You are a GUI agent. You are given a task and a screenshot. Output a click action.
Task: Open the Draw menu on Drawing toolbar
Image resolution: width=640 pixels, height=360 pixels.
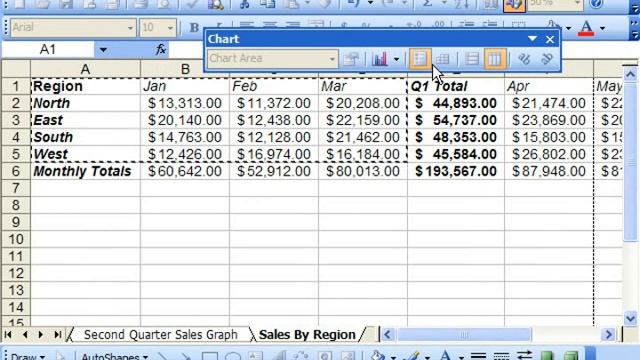pos(27,356)
